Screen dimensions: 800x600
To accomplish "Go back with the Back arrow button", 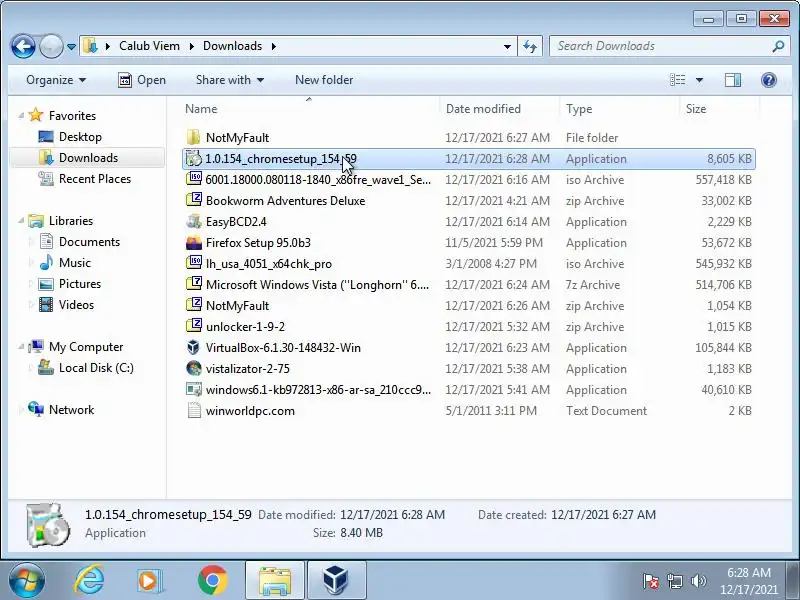I will (x=23, y=46).
